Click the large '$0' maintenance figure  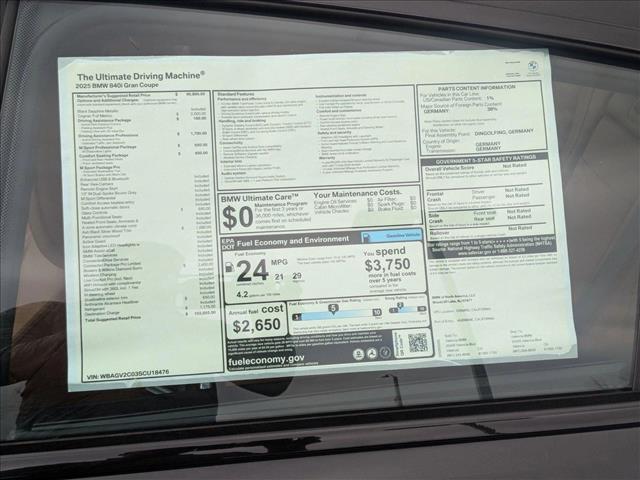[x=238, y=218]
